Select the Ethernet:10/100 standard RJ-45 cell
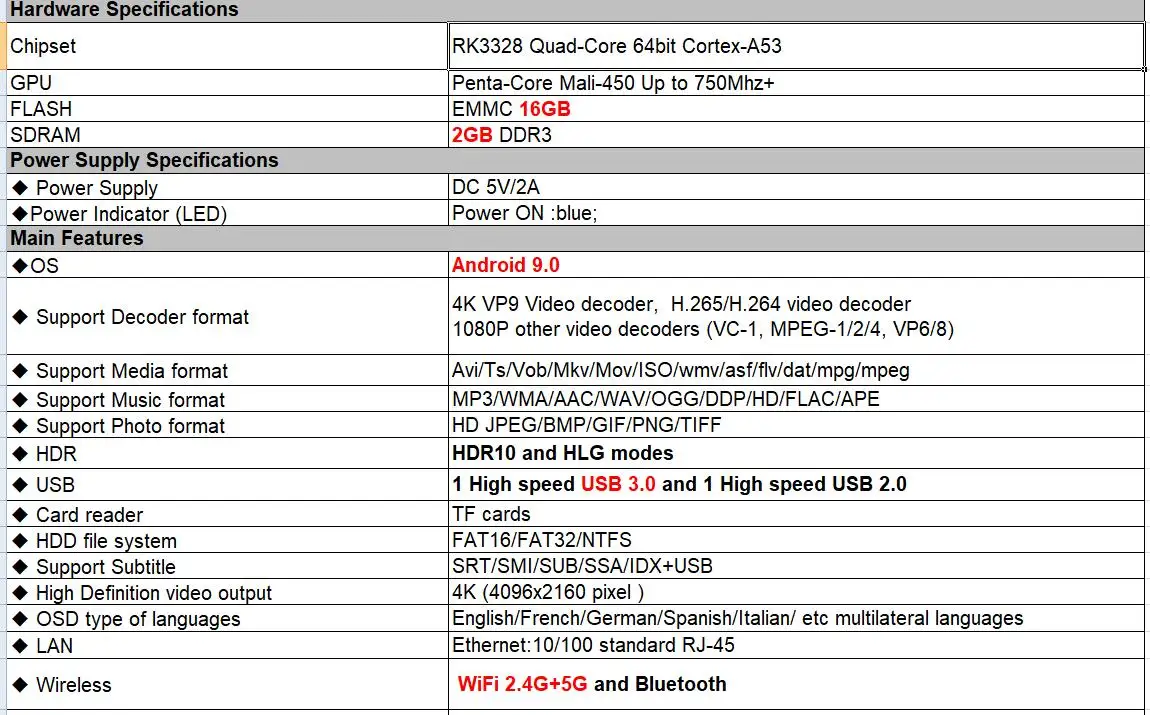The height and width of the screenshot is (715, 1150). pyautogui.click(x=796, y=645)
